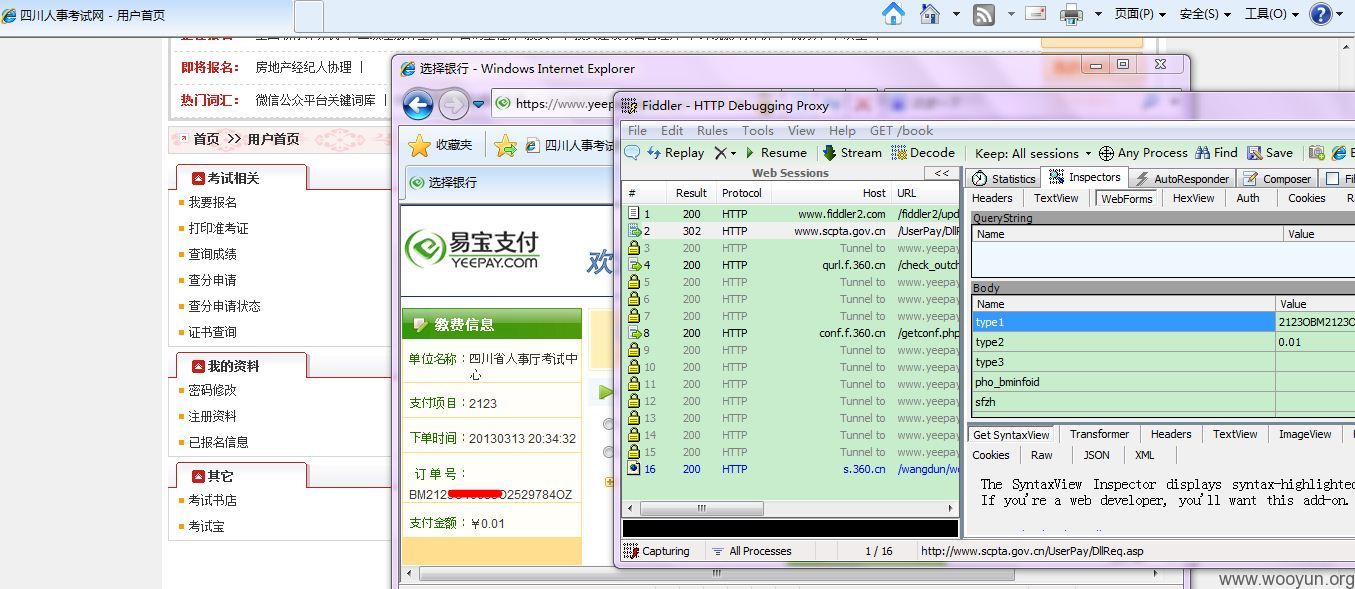Select type1 row in Body grid
1355x589 pixels.
pos(1163,322)
